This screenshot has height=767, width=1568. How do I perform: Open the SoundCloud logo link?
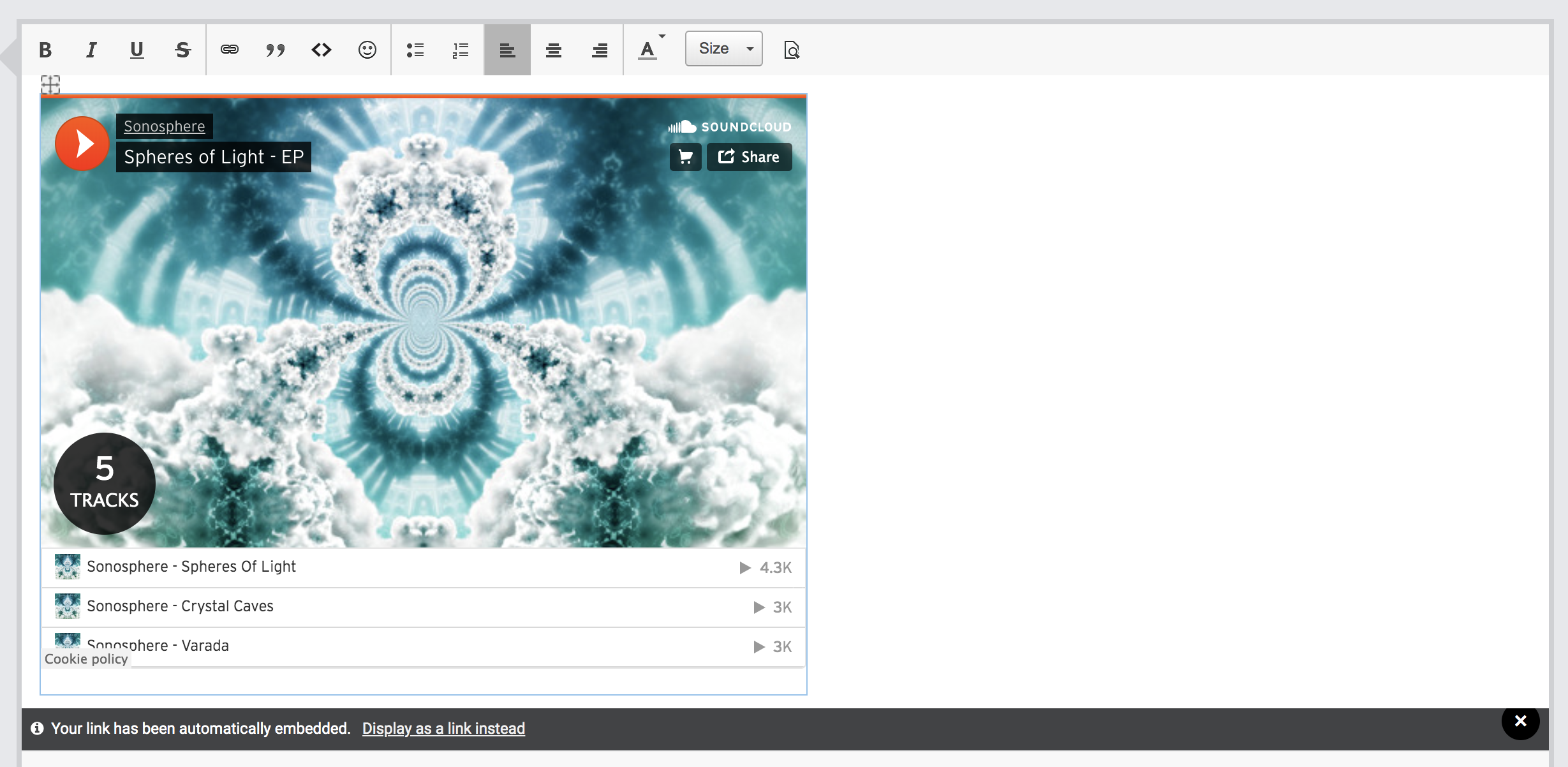point(730,127)
